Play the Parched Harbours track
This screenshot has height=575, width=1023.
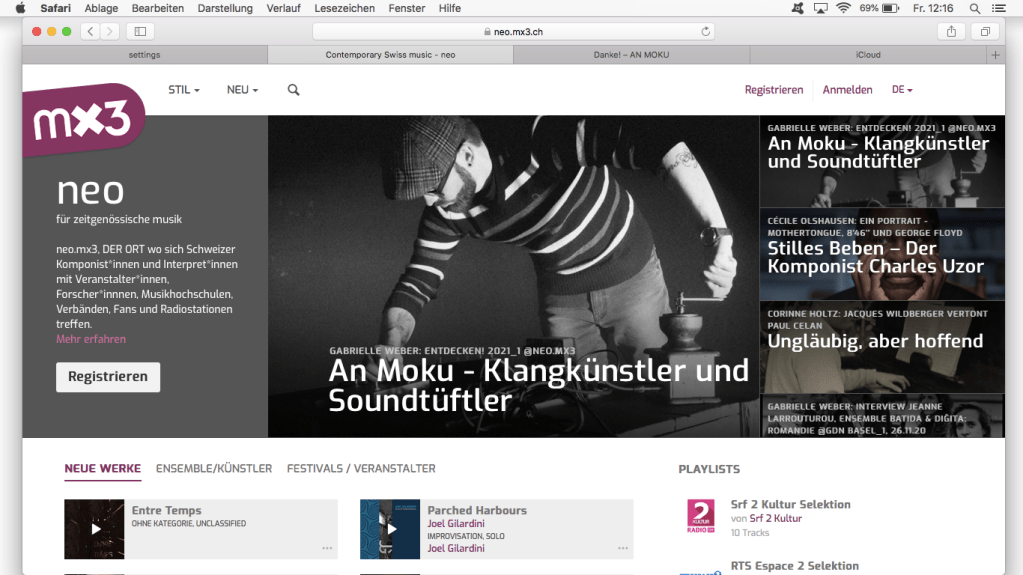390,529
